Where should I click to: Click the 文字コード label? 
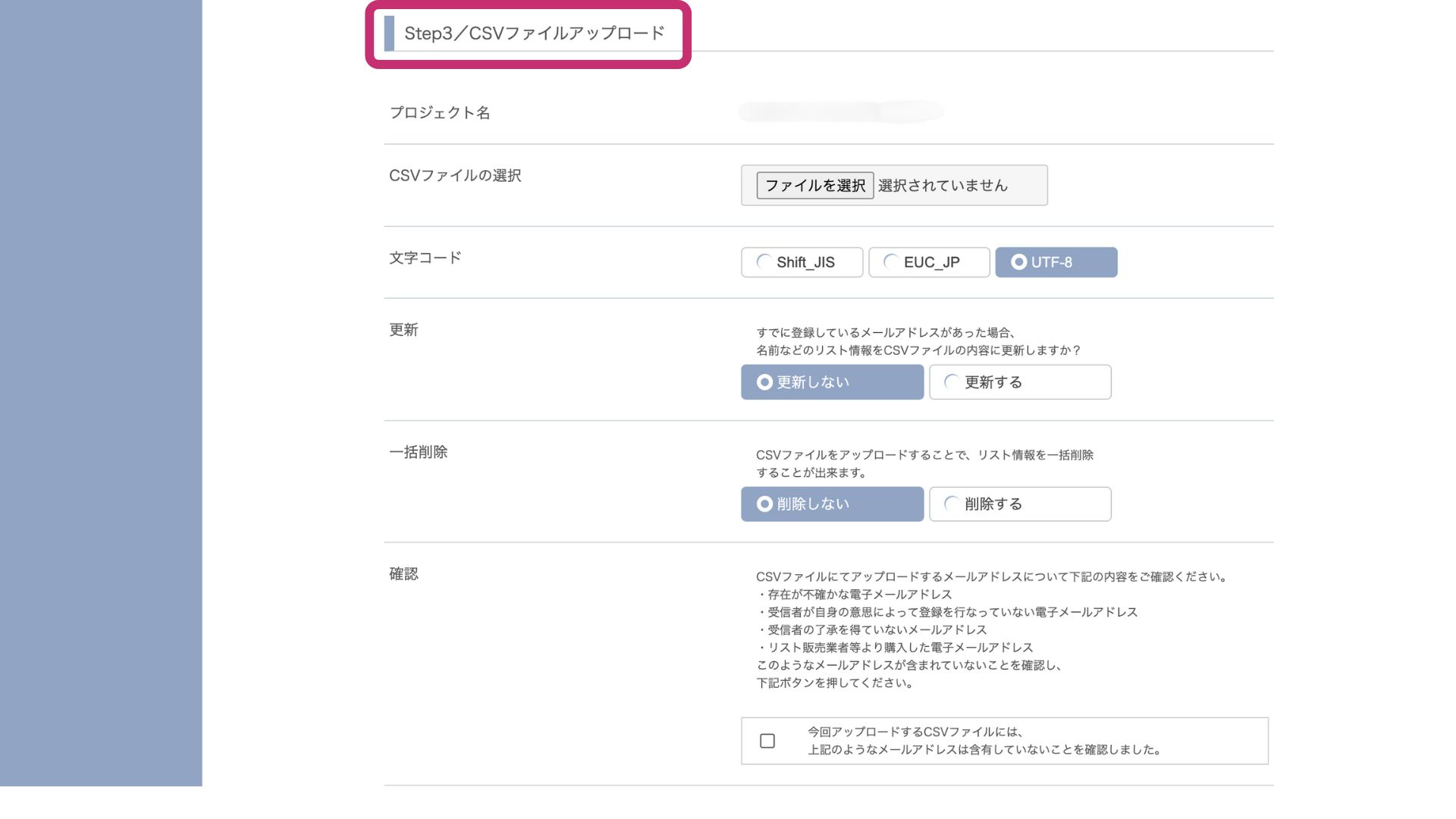[x=425, y=258]
